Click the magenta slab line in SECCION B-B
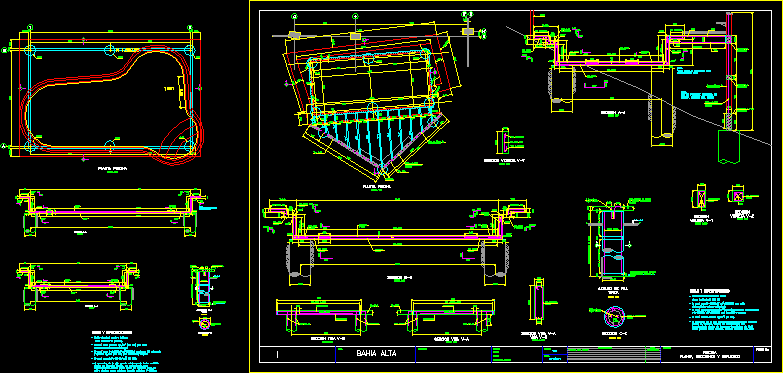 click(397, 237)
